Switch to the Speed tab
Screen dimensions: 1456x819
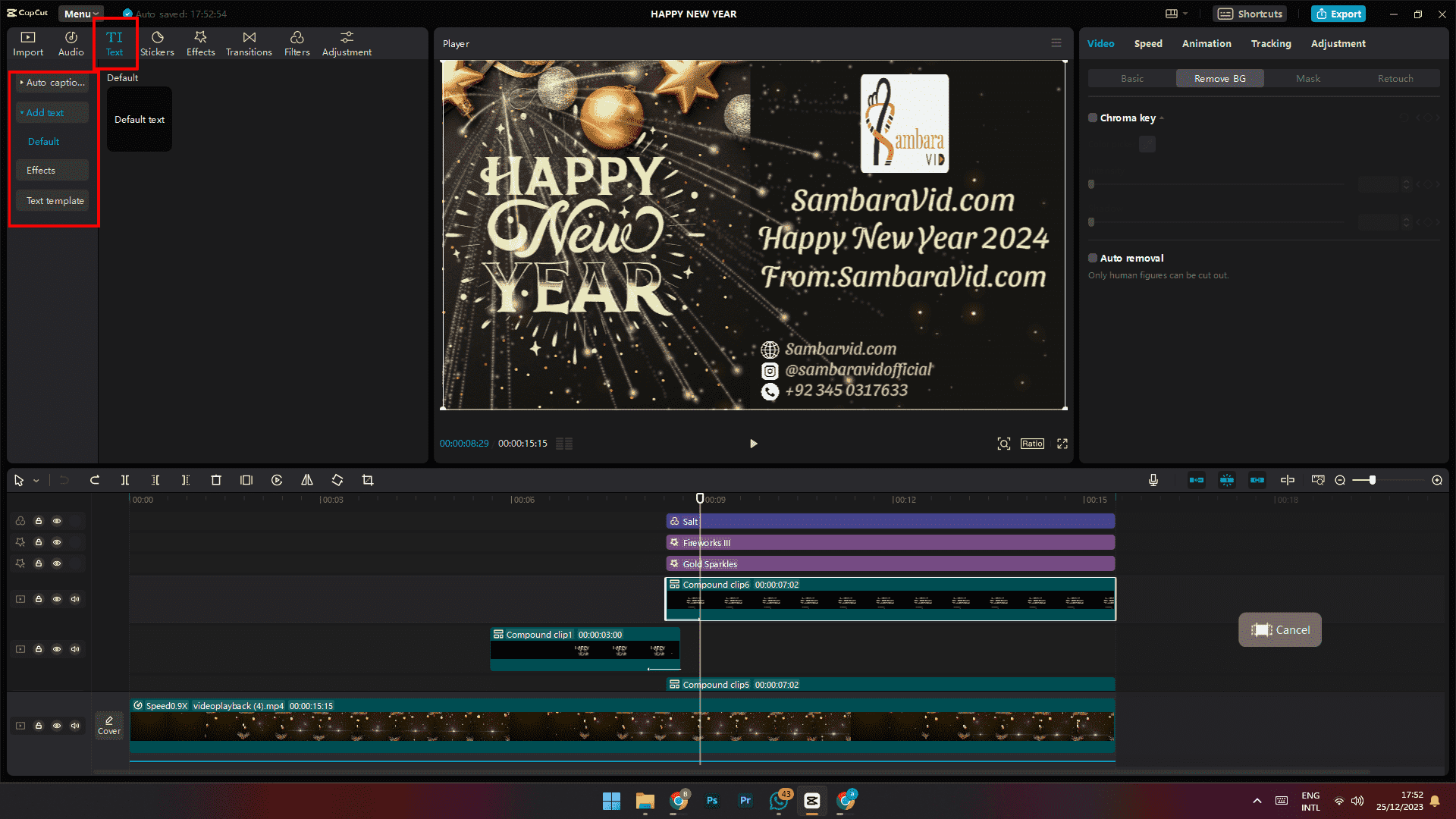(x=1148, y=43)
